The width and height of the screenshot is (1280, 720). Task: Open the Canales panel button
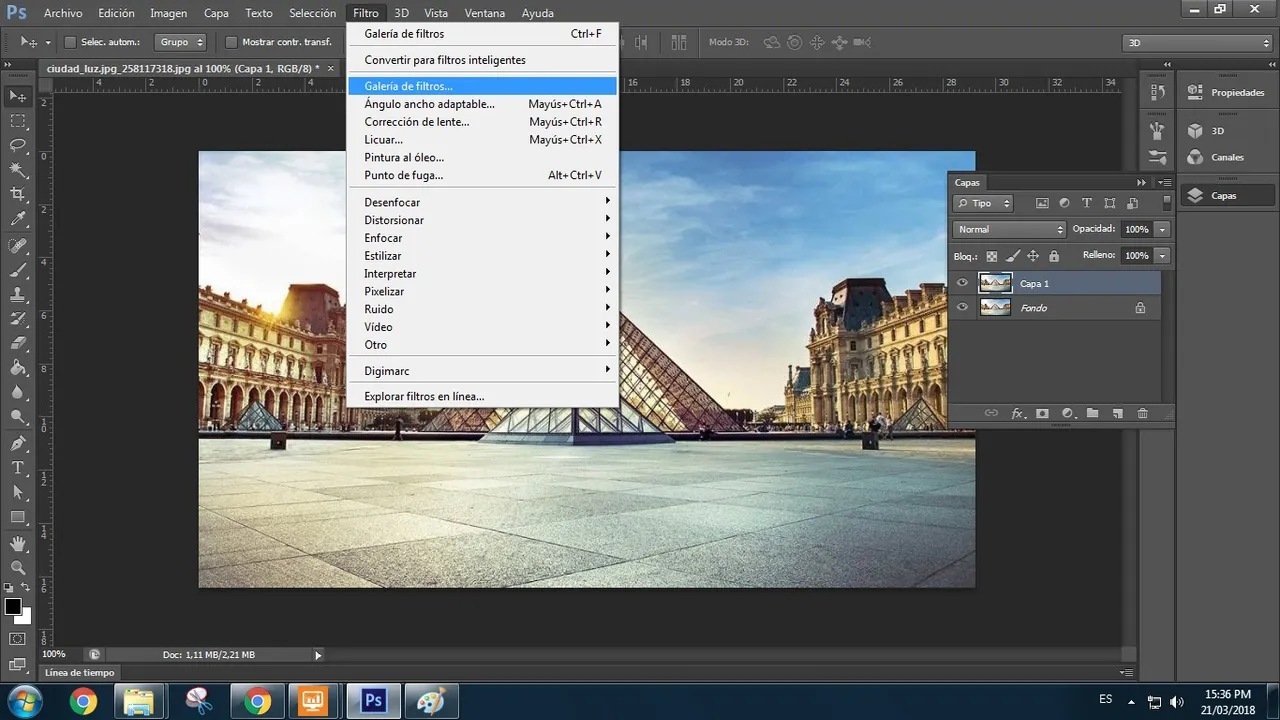[x=1226, y=157]
